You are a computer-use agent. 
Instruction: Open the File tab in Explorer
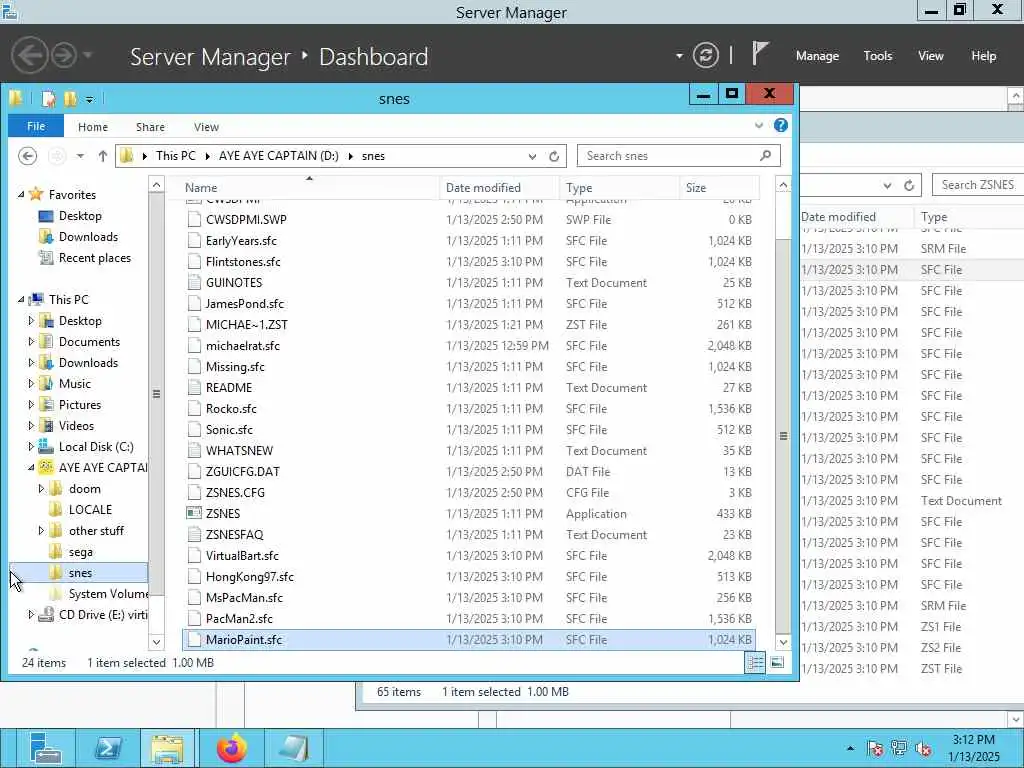pos(36,126)
